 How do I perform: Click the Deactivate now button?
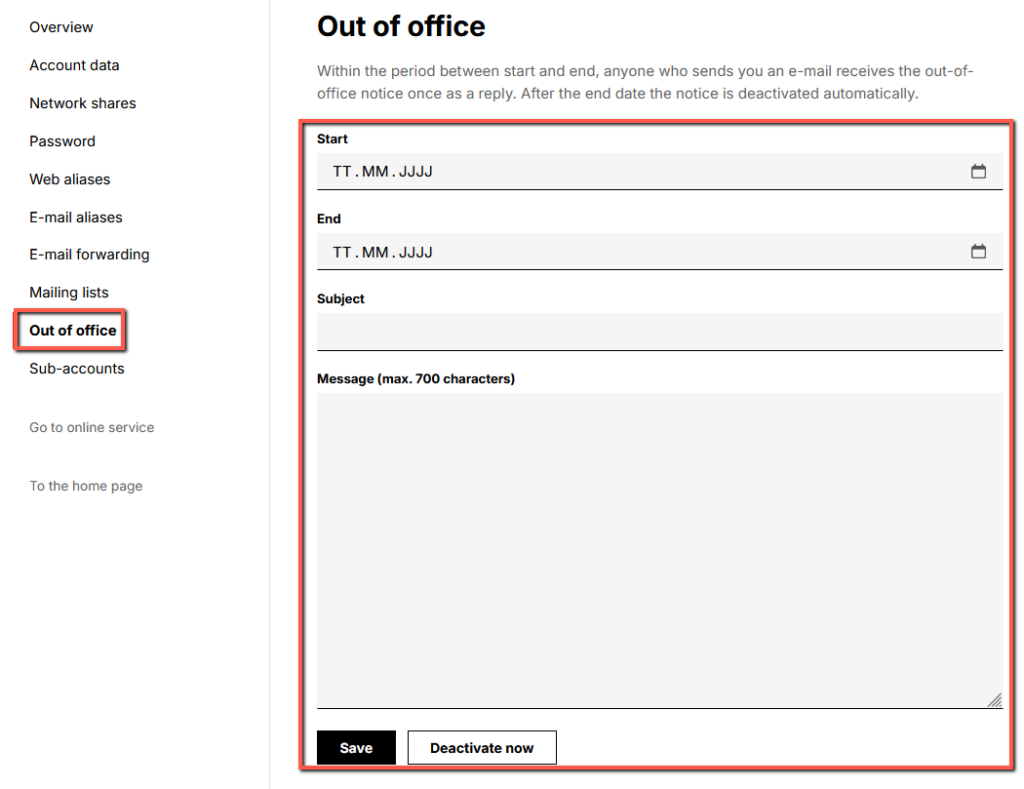482,748
